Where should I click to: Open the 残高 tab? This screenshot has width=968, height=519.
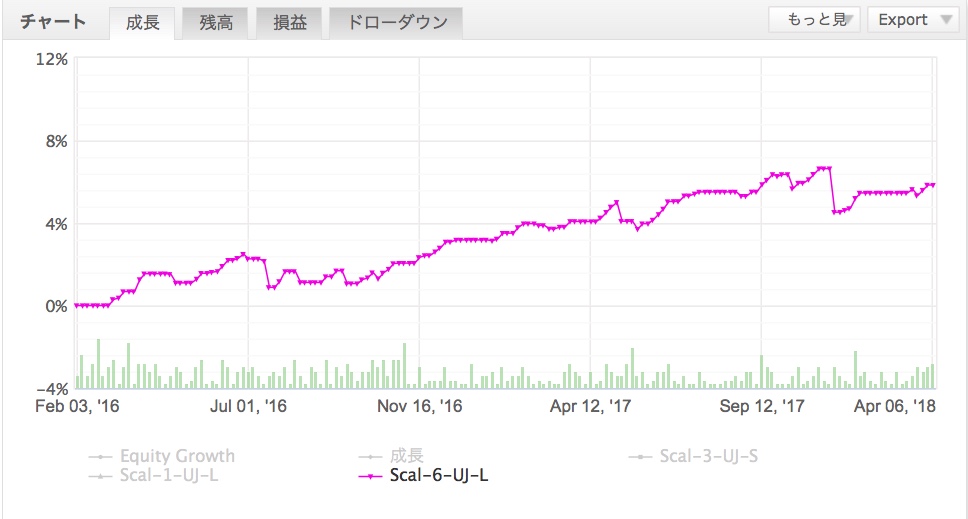[216, 23]
